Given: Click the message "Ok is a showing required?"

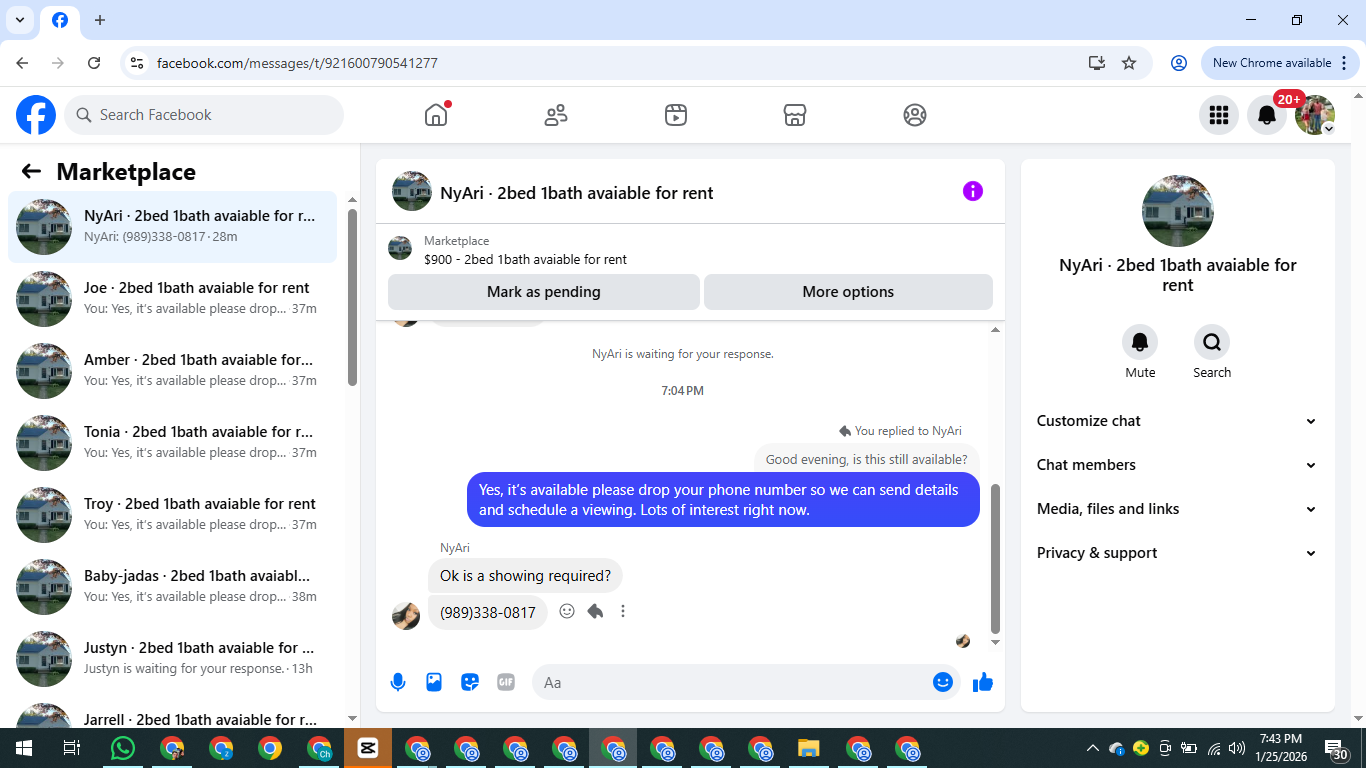Looking at the screenshot, I should tap(525, 576).
